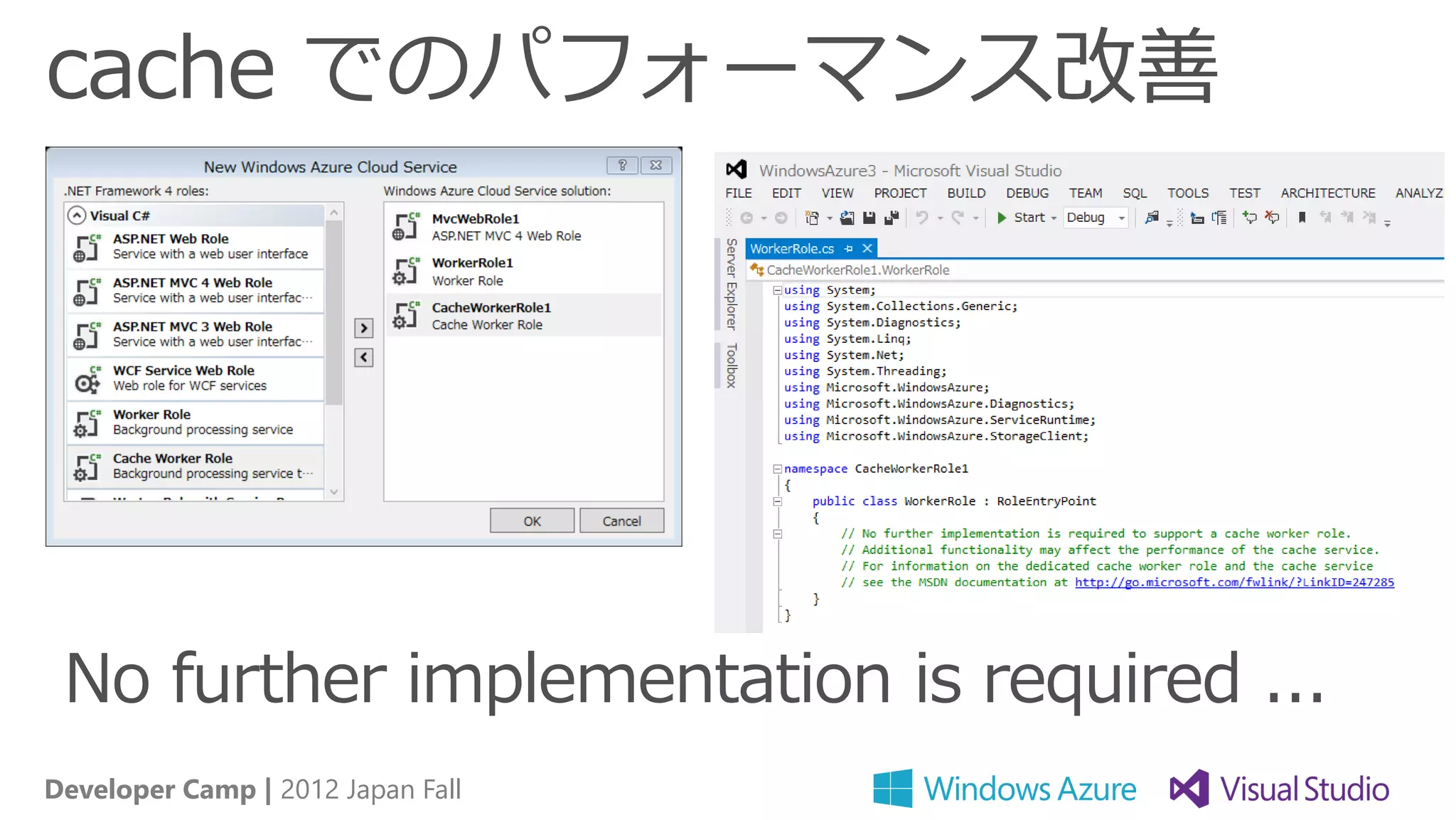1456x820 pixels.
Task: Select the WCF Service Web Role item
Action: [x=196, y=378]
